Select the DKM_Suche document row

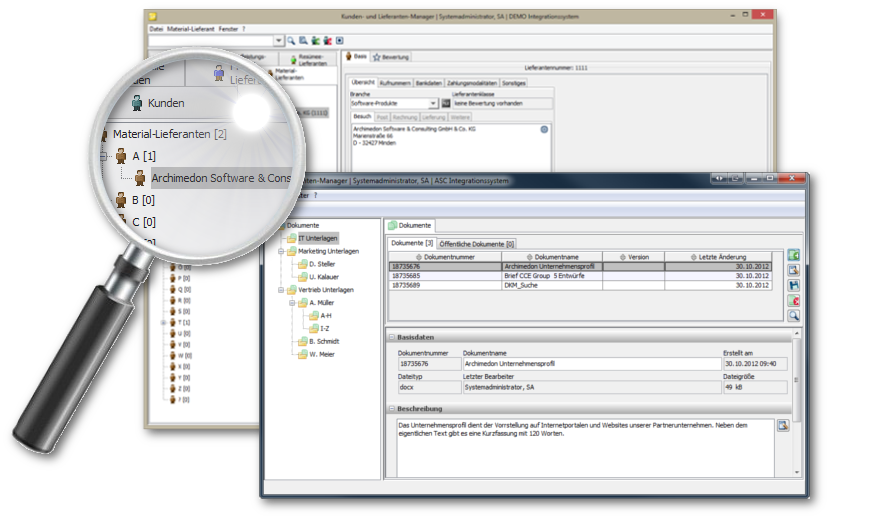(x=580, y=286)
